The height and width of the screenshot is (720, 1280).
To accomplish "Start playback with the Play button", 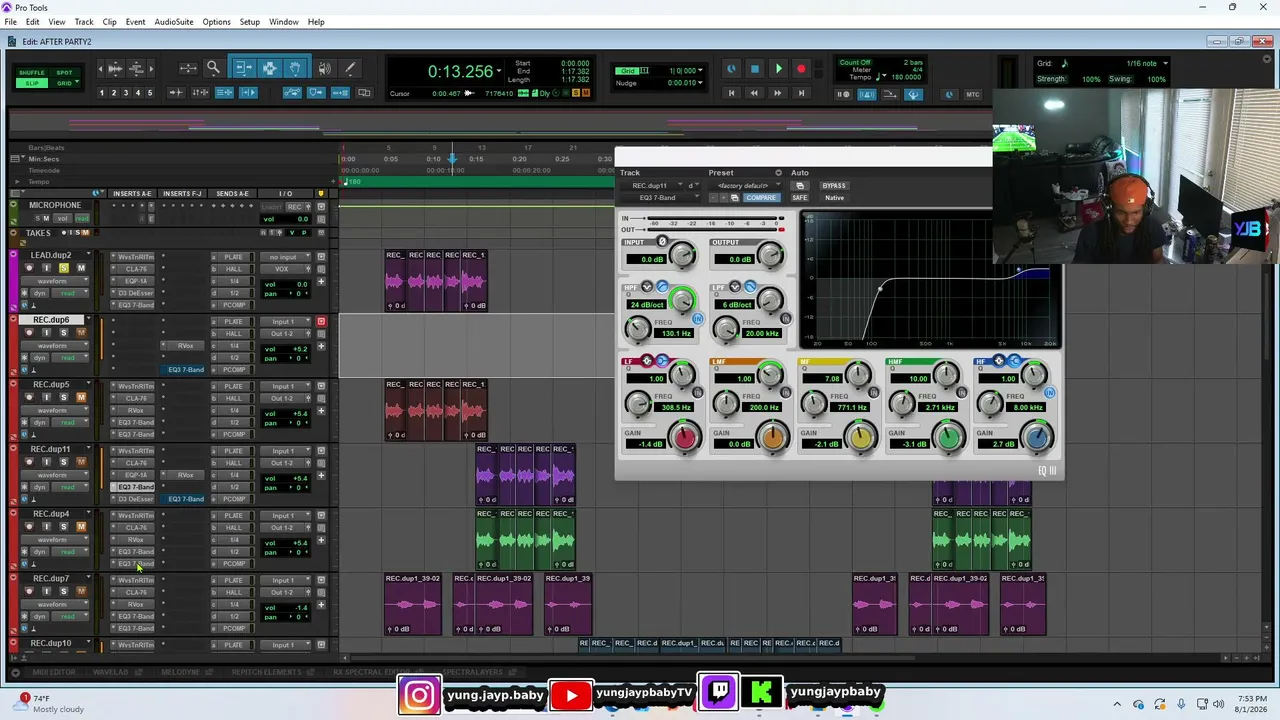I will (778, 69).
